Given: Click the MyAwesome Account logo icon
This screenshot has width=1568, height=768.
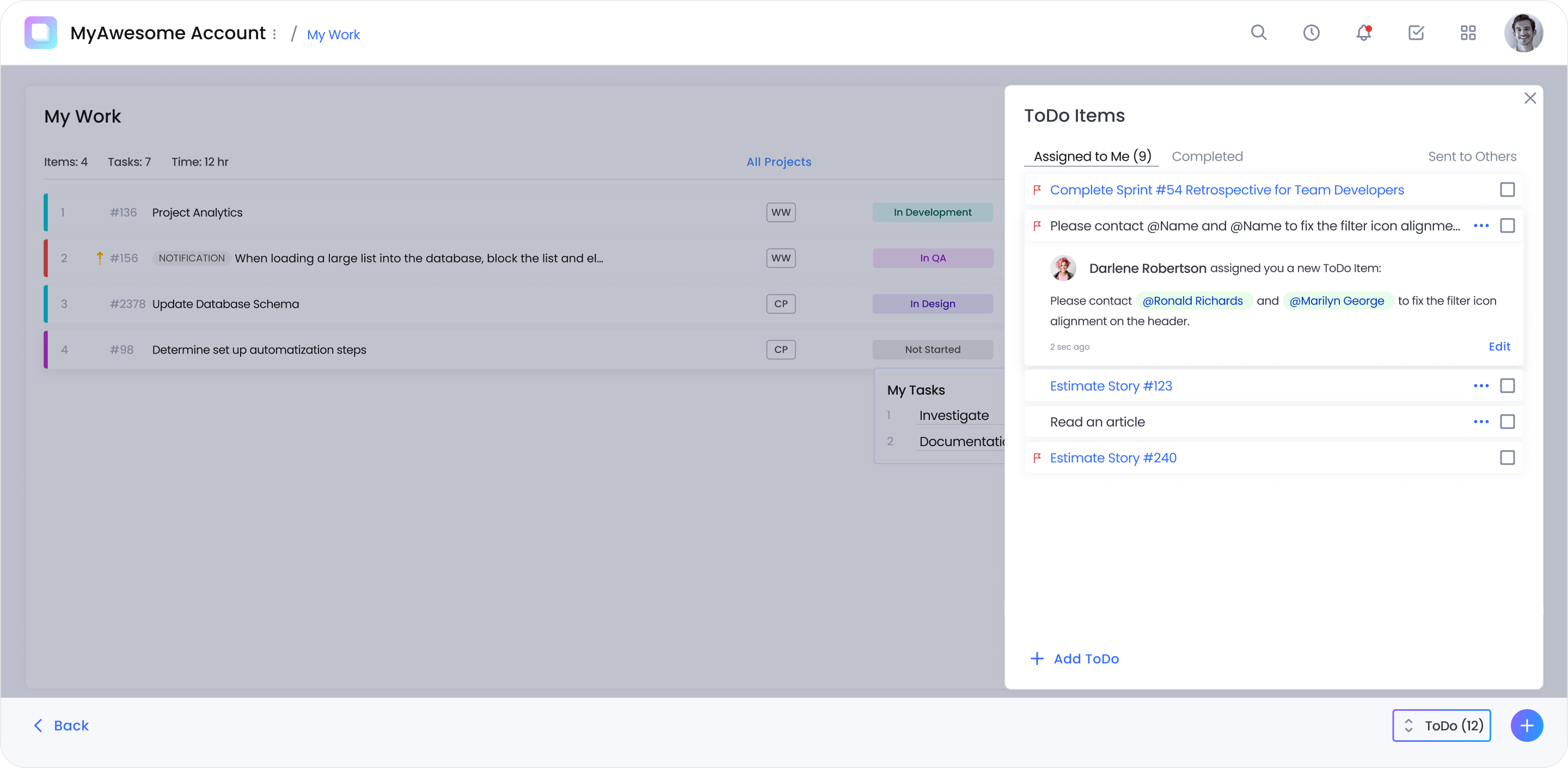Looking at the screenshot, I should click(x=41, y=33).
